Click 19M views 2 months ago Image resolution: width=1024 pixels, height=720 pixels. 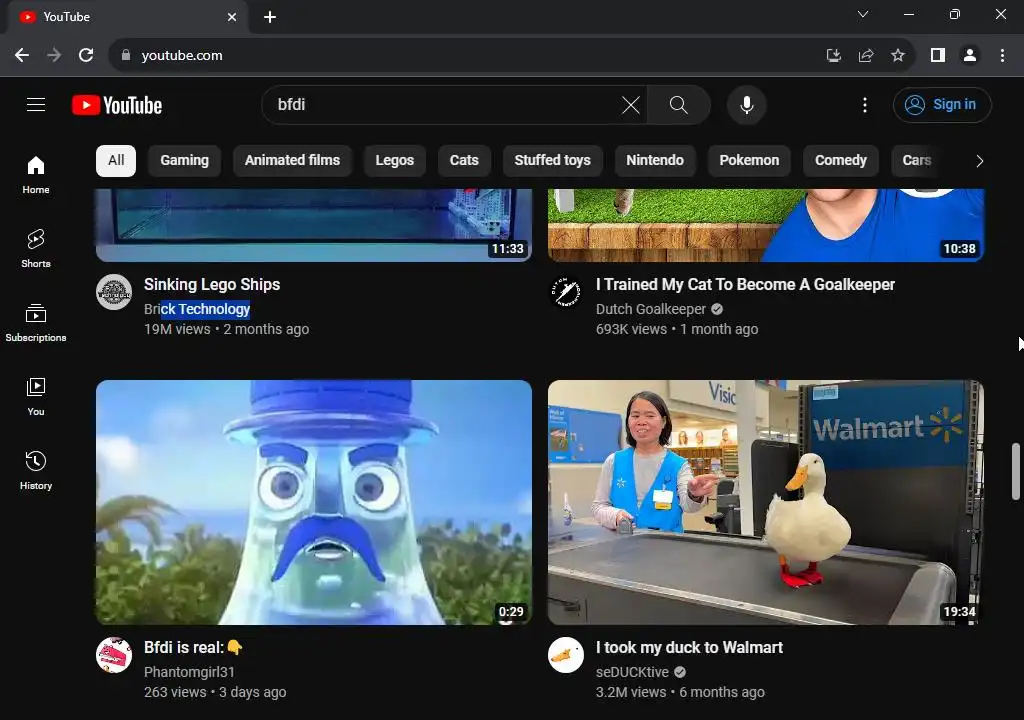tap(227, 329)
